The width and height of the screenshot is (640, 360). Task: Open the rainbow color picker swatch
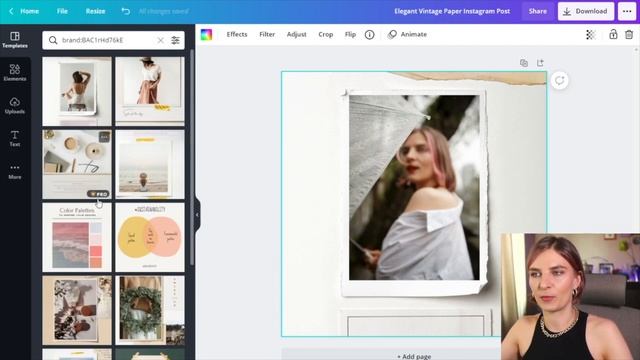click(207, 35)
